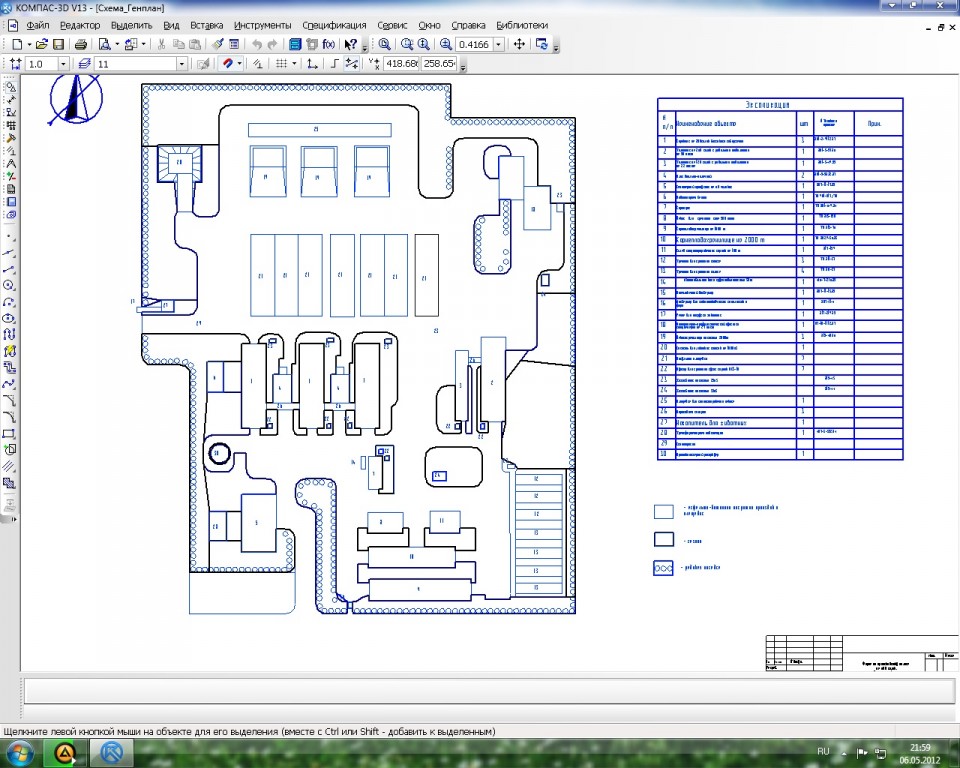
Task: Expand the cursor step 1.0 dropdown
Action: coord(63,64)
